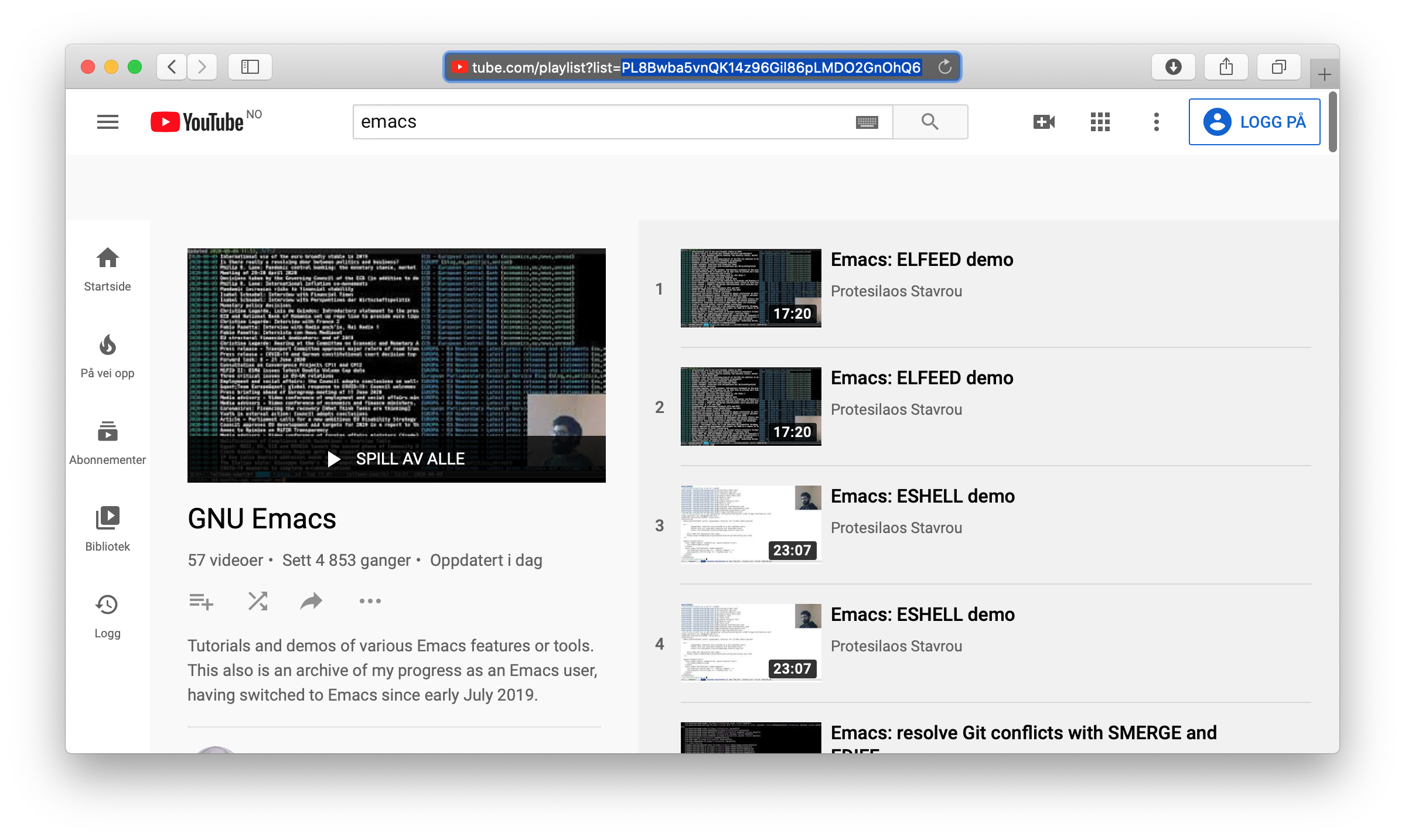Open the Safari share button
1405x840 pixels.
1226,67
